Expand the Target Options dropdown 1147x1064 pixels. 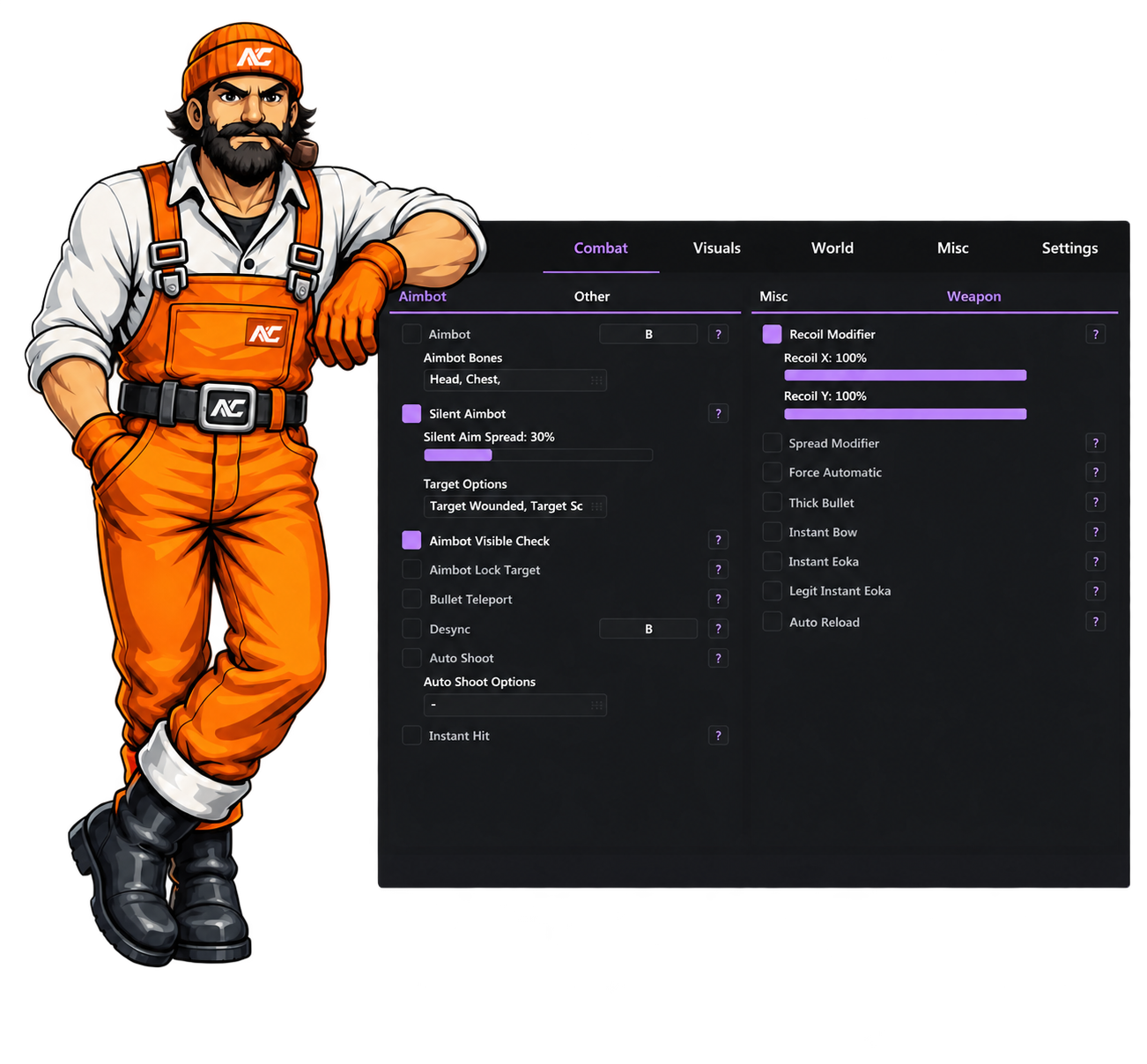(x=515, y=506)
